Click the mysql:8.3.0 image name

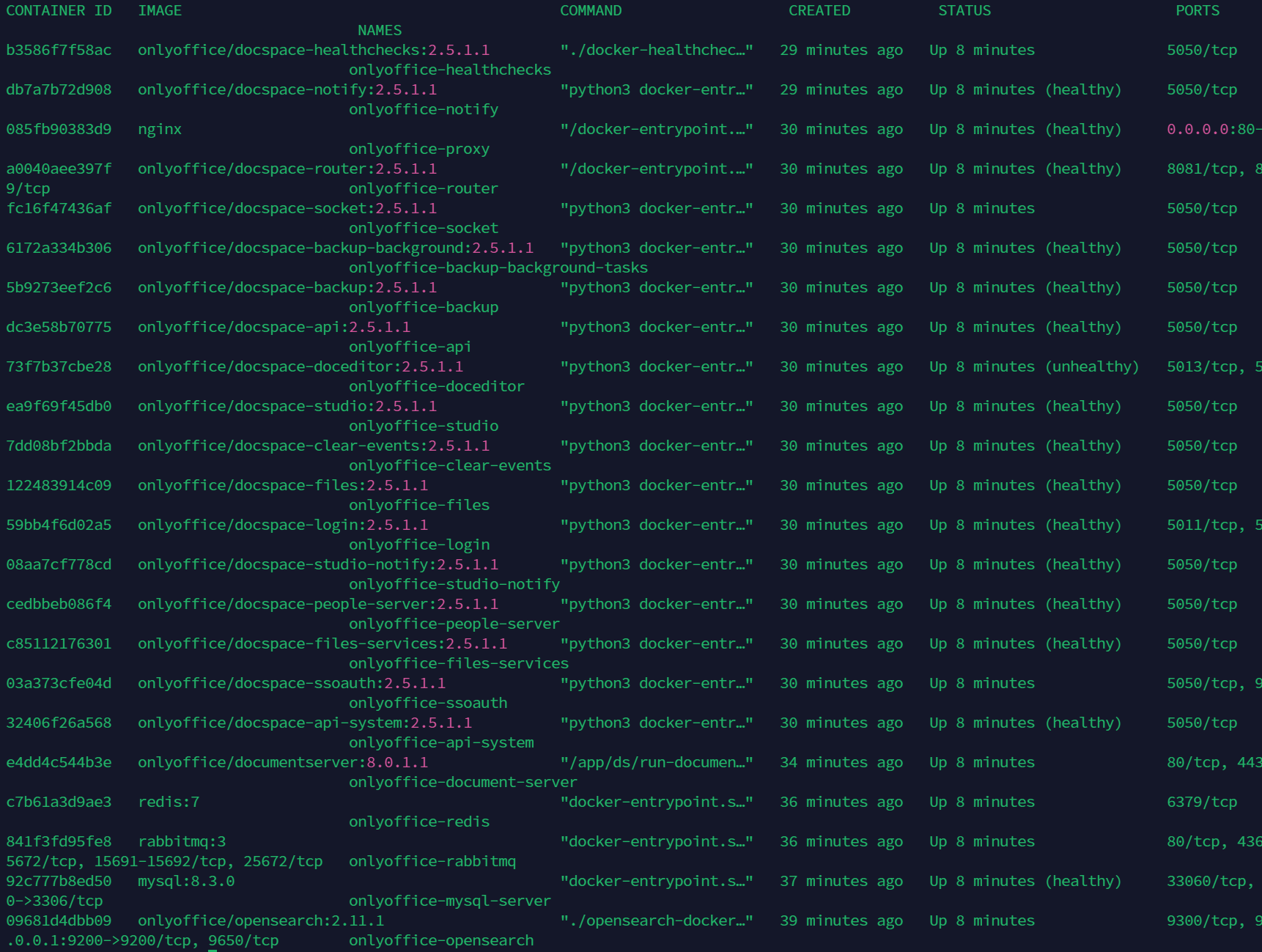186,881
